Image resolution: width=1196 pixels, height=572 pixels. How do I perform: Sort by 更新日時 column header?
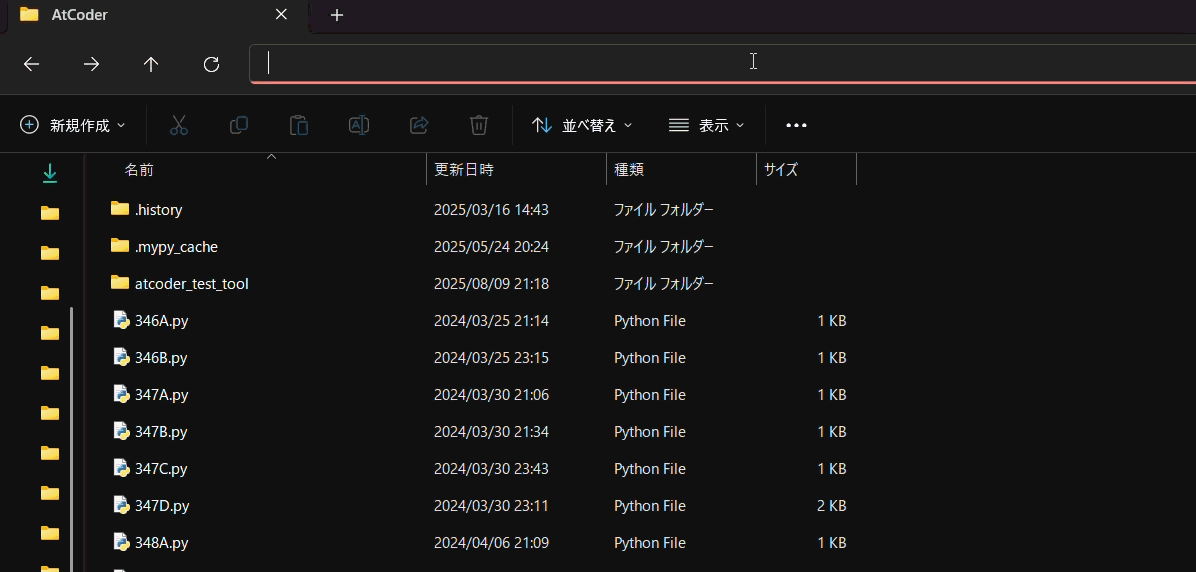tap(464, 169)
